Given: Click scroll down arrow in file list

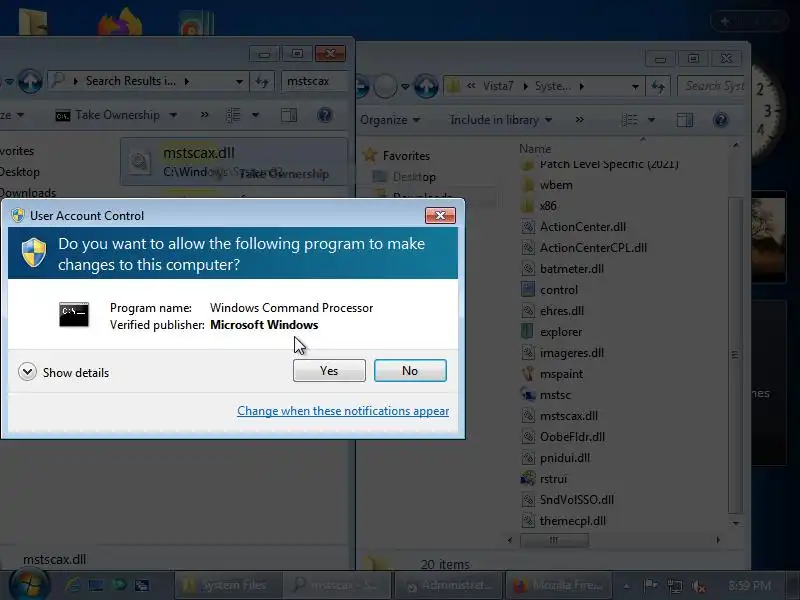Looking at the screenshot, I should click(735, 523).
